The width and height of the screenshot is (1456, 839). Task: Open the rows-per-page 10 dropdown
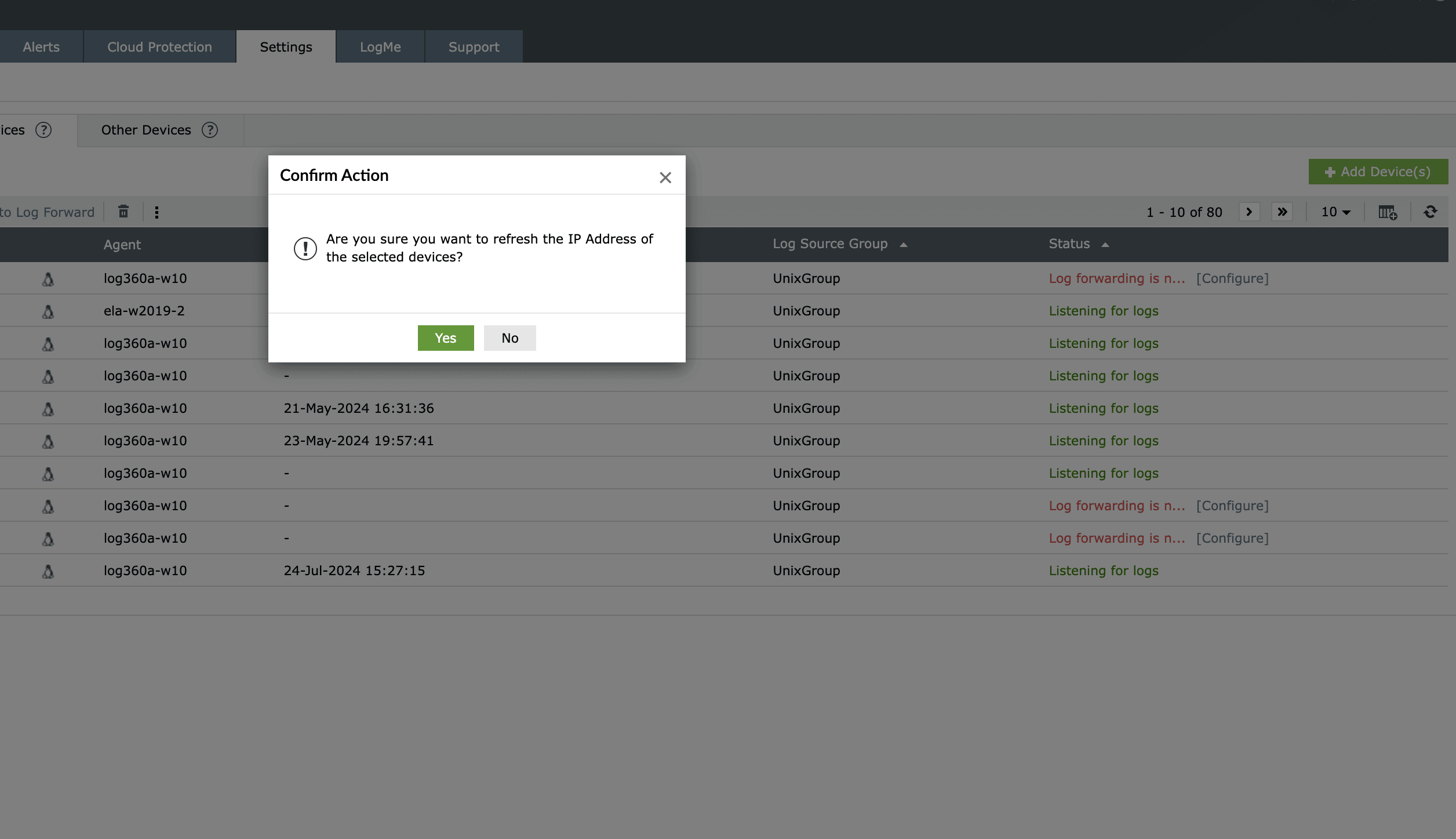tap(1335, 212)
